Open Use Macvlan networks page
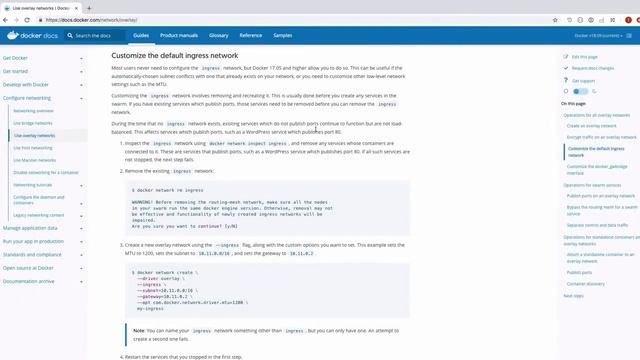 [x=35, y=160]
